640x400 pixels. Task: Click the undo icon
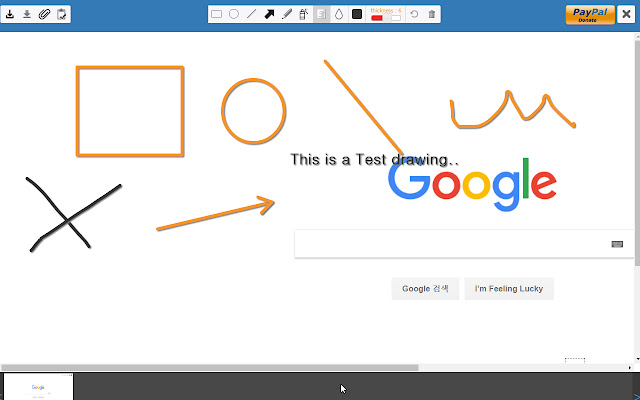pos(414,14)
